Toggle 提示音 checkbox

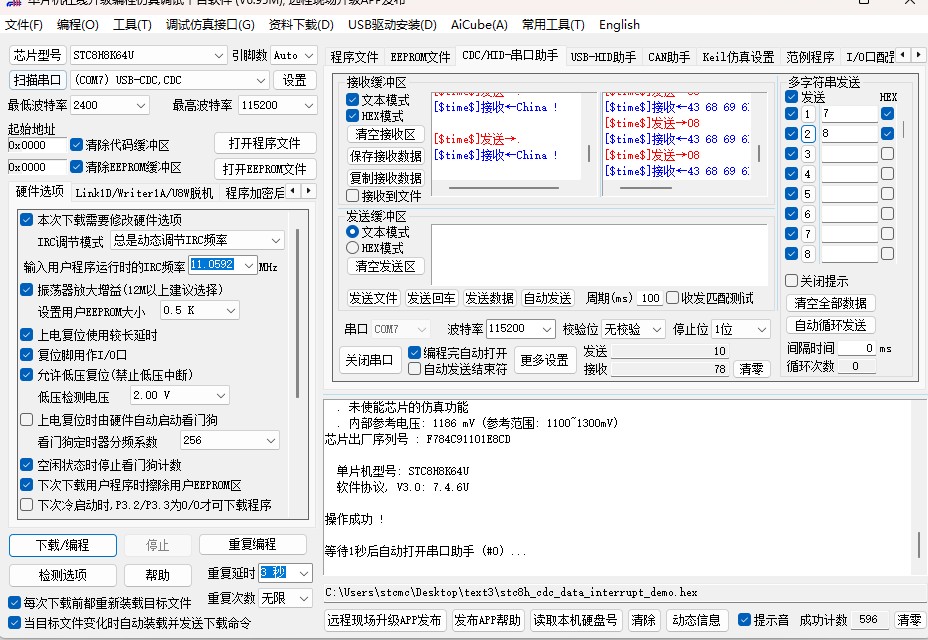coord(745,620)
